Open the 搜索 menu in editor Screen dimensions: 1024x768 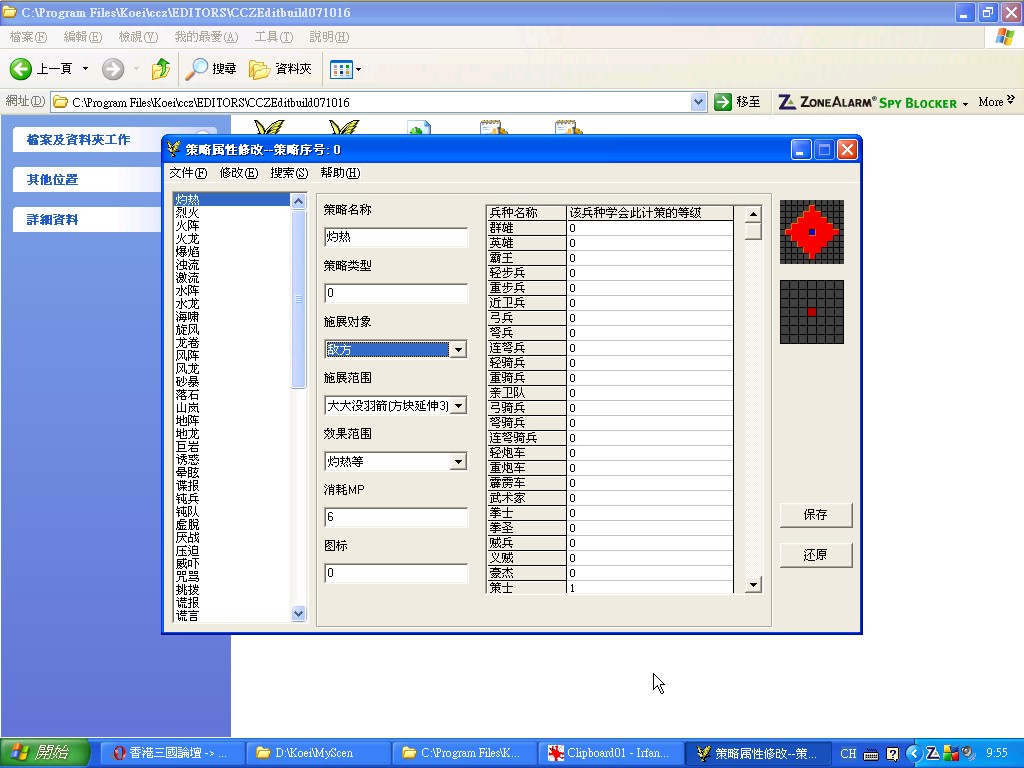click(x=288, y=173)
